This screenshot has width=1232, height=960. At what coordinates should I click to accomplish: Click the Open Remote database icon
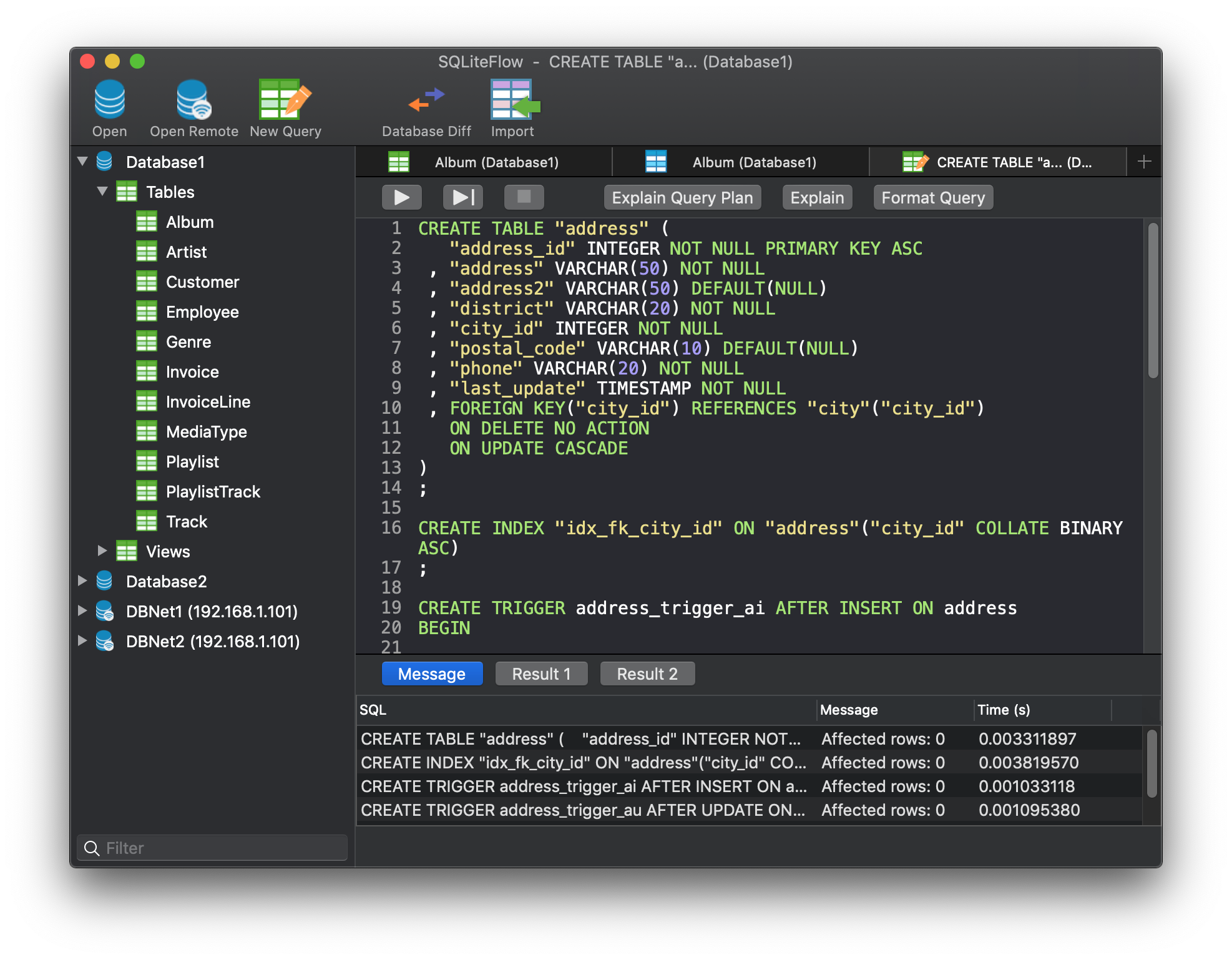[x=193, y=100]
